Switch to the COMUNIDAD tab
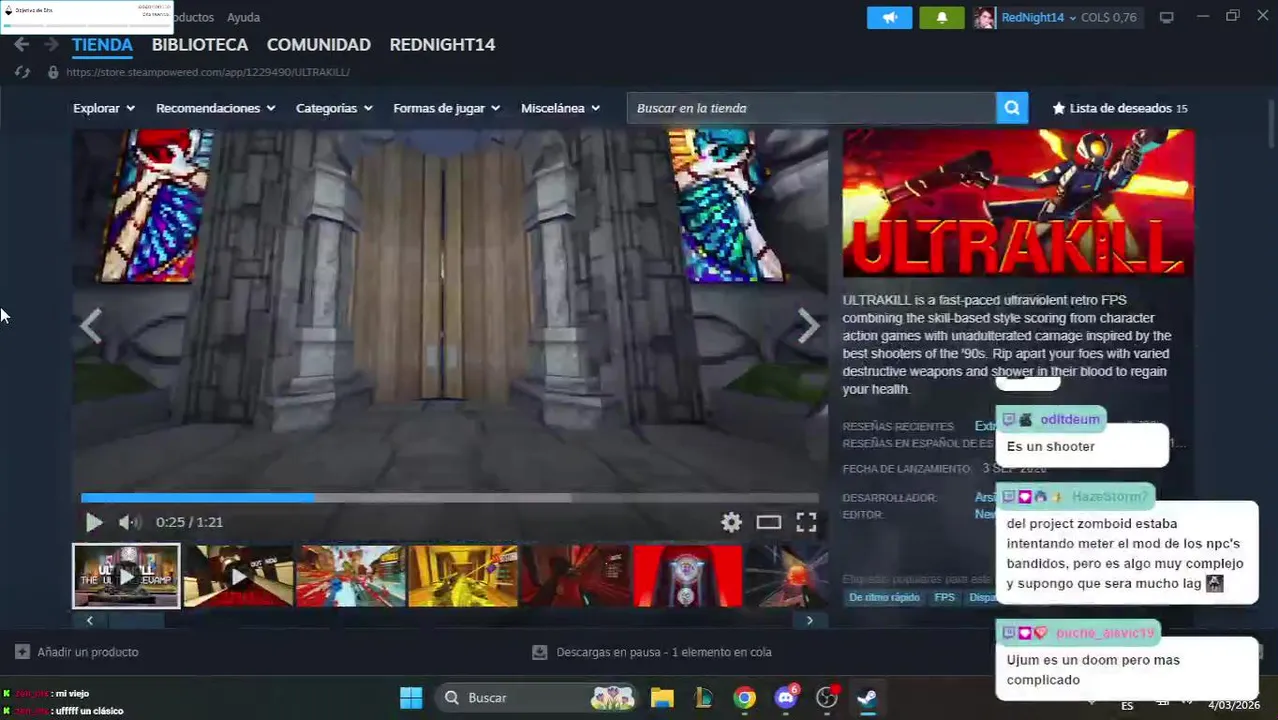 319,45
